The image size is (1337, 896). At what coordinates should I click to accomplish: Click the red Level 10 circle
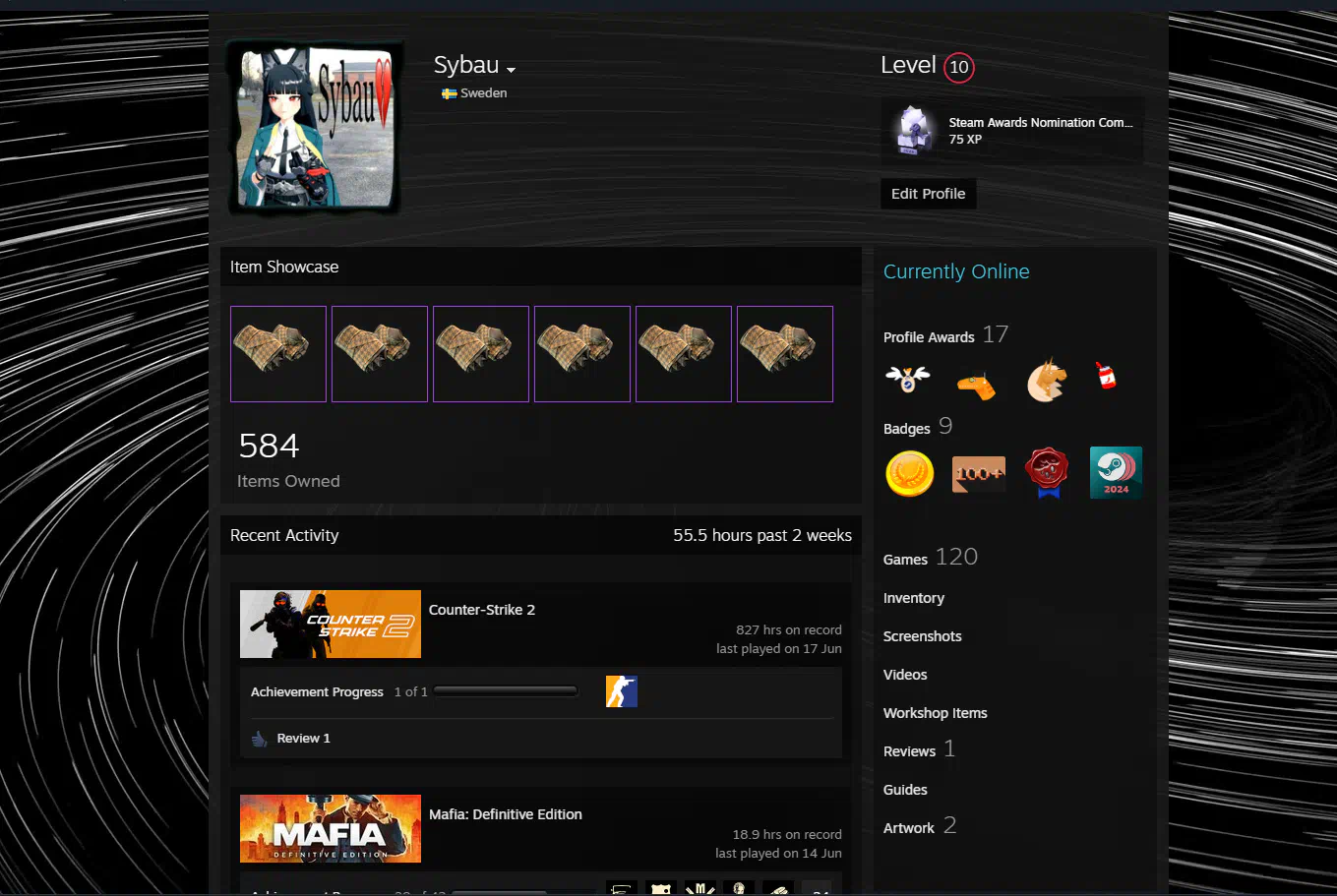958,67
